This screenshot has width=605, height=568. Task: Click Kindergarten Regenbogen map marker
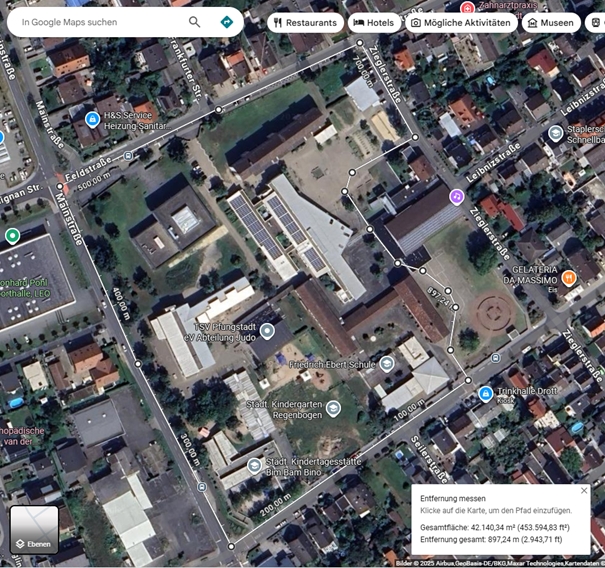[333, 408]
